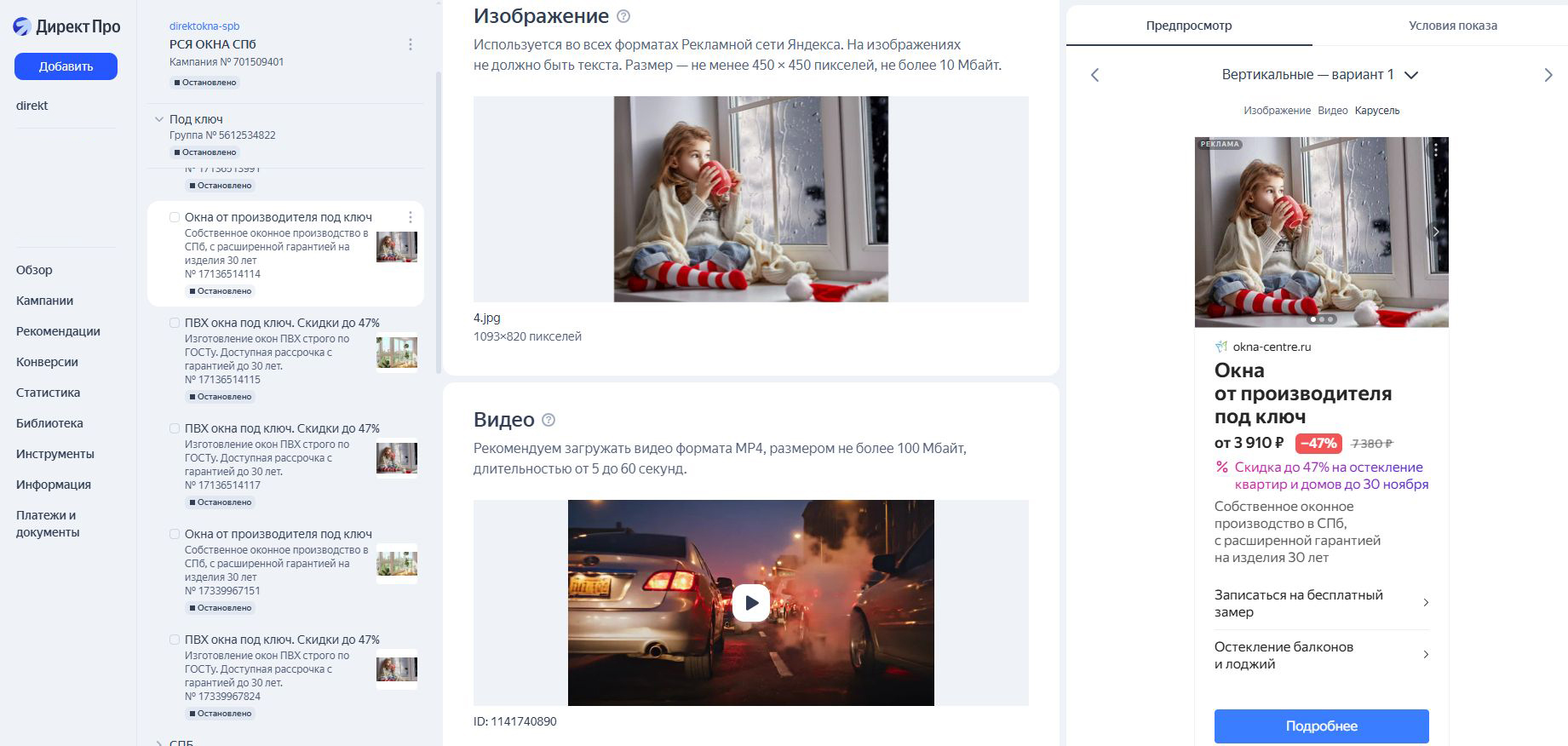Collapse the Под ключ ad group
1568x746 pixels.
[158, 119]
